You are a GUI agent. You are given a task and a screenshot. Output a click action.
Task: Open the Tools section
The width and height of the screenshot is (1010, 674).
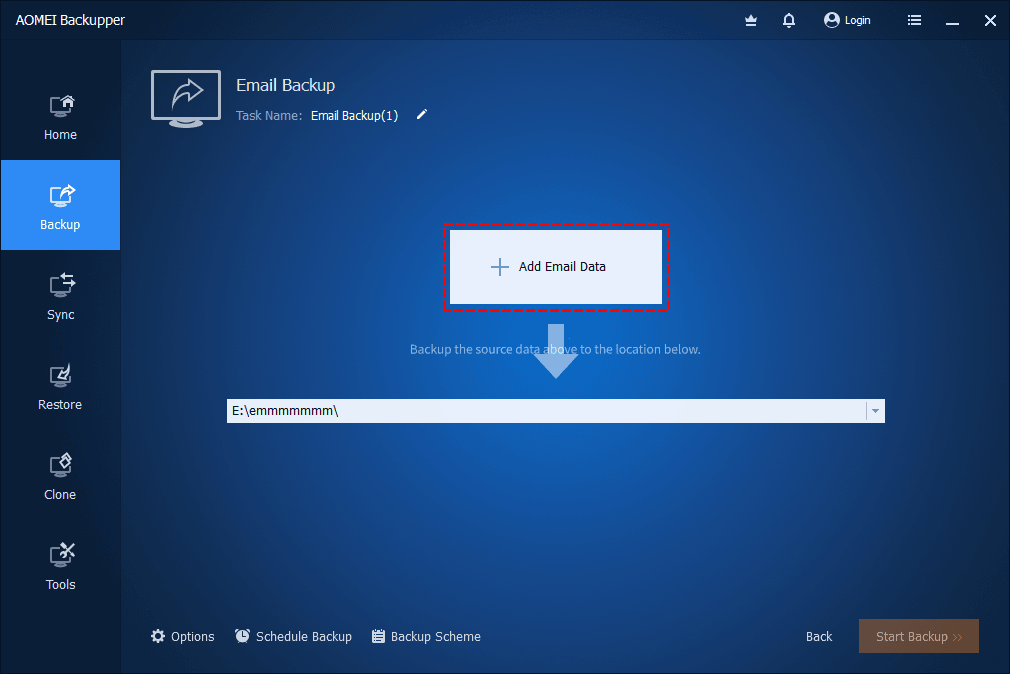point(60,566)
